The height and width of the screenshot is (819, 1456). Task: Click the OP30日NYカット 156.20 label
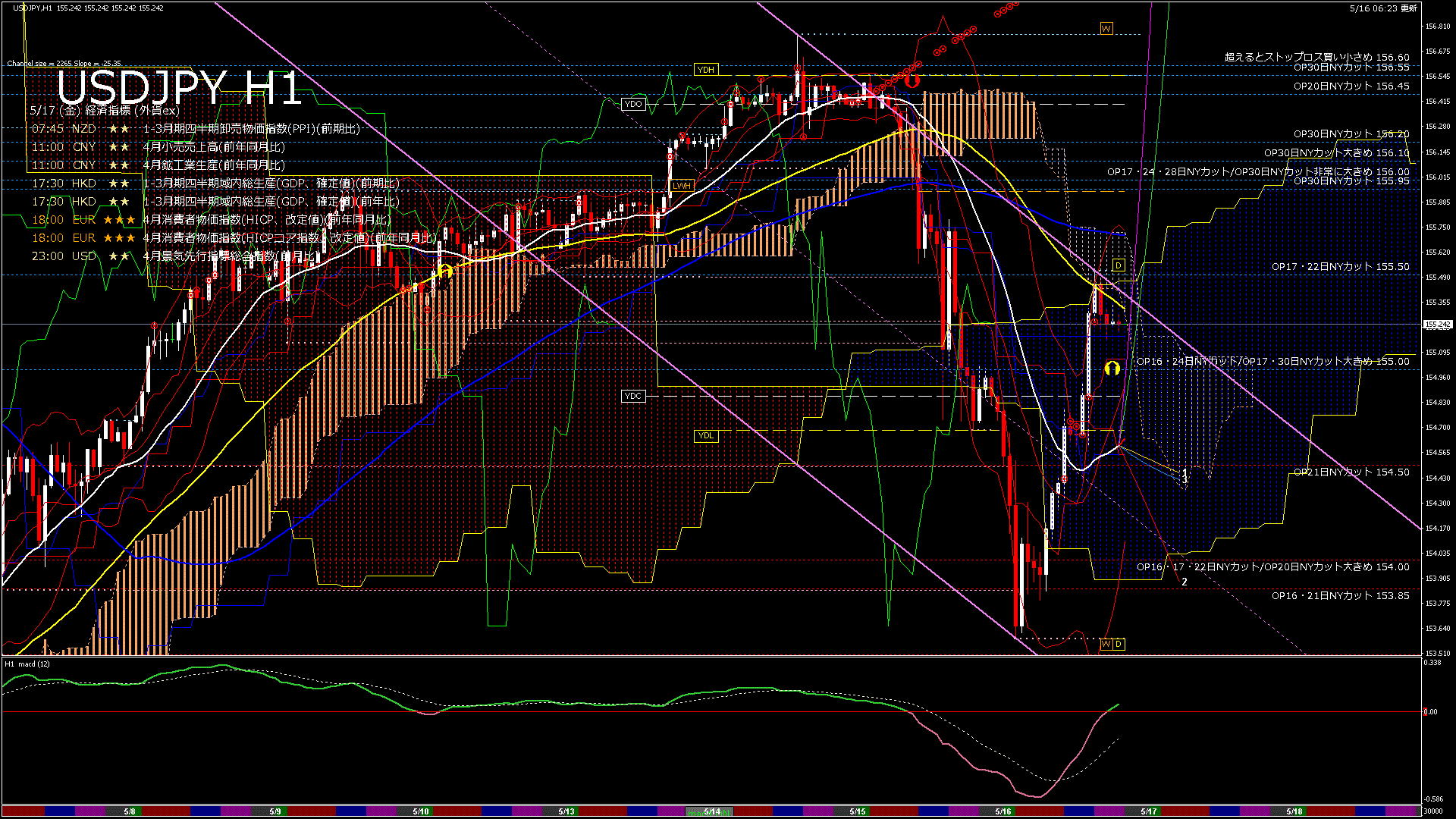pyautogui.click(x=1351, y=133)
